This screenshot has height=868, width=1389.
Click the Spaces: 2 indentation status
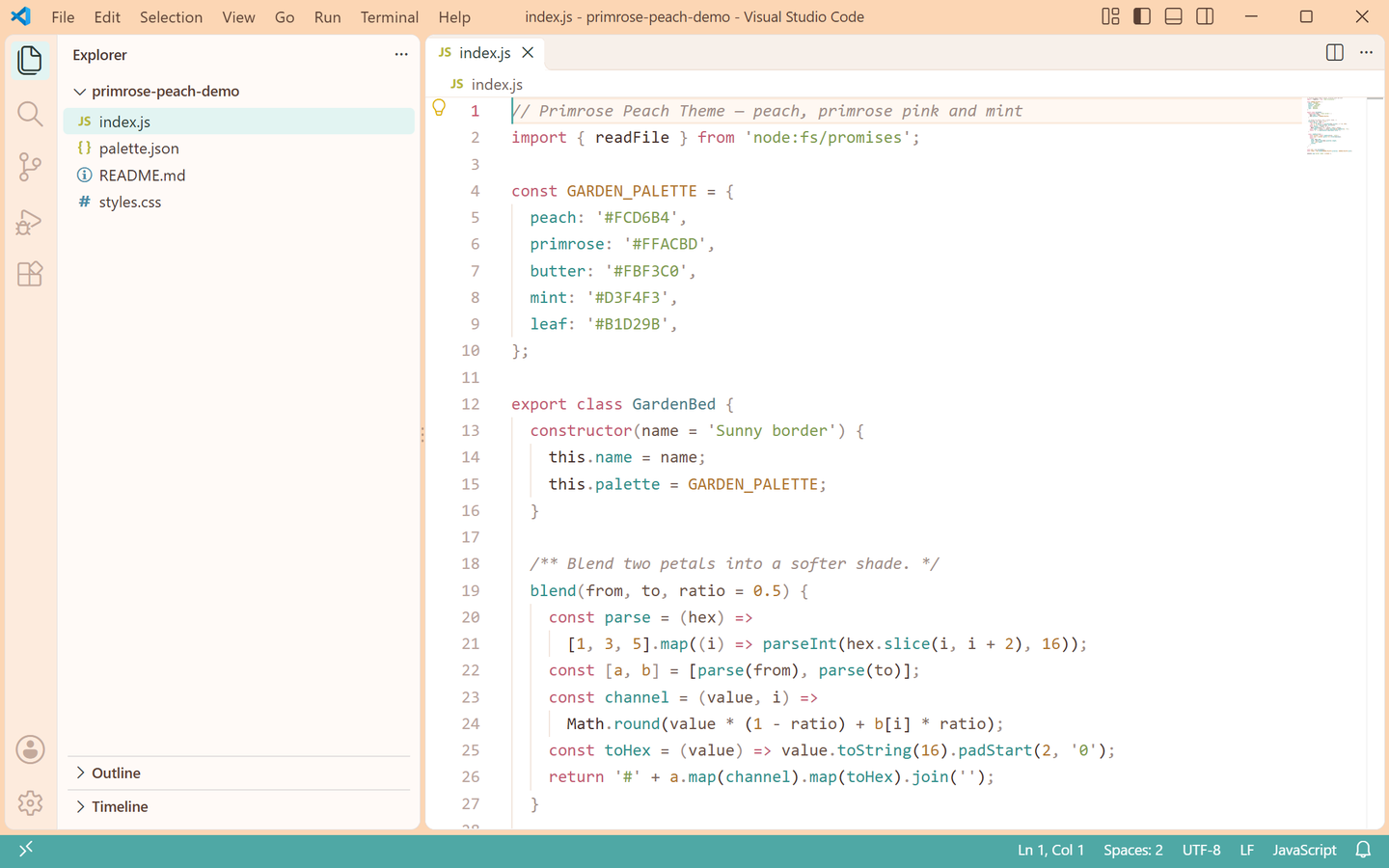[x=1133, y=850]
